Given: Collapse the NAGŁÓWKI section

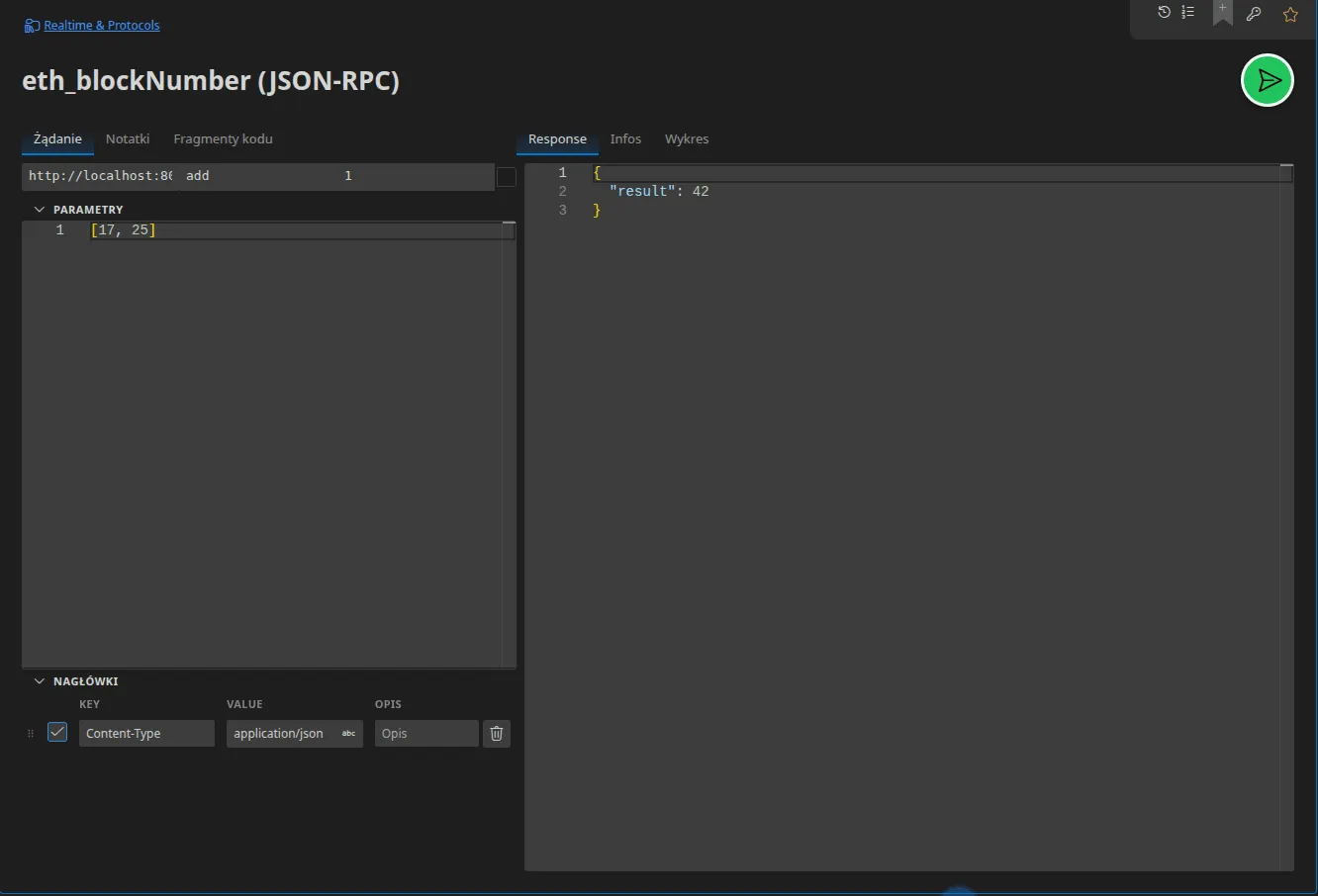Looking at the screenshot, I should 40,681.
